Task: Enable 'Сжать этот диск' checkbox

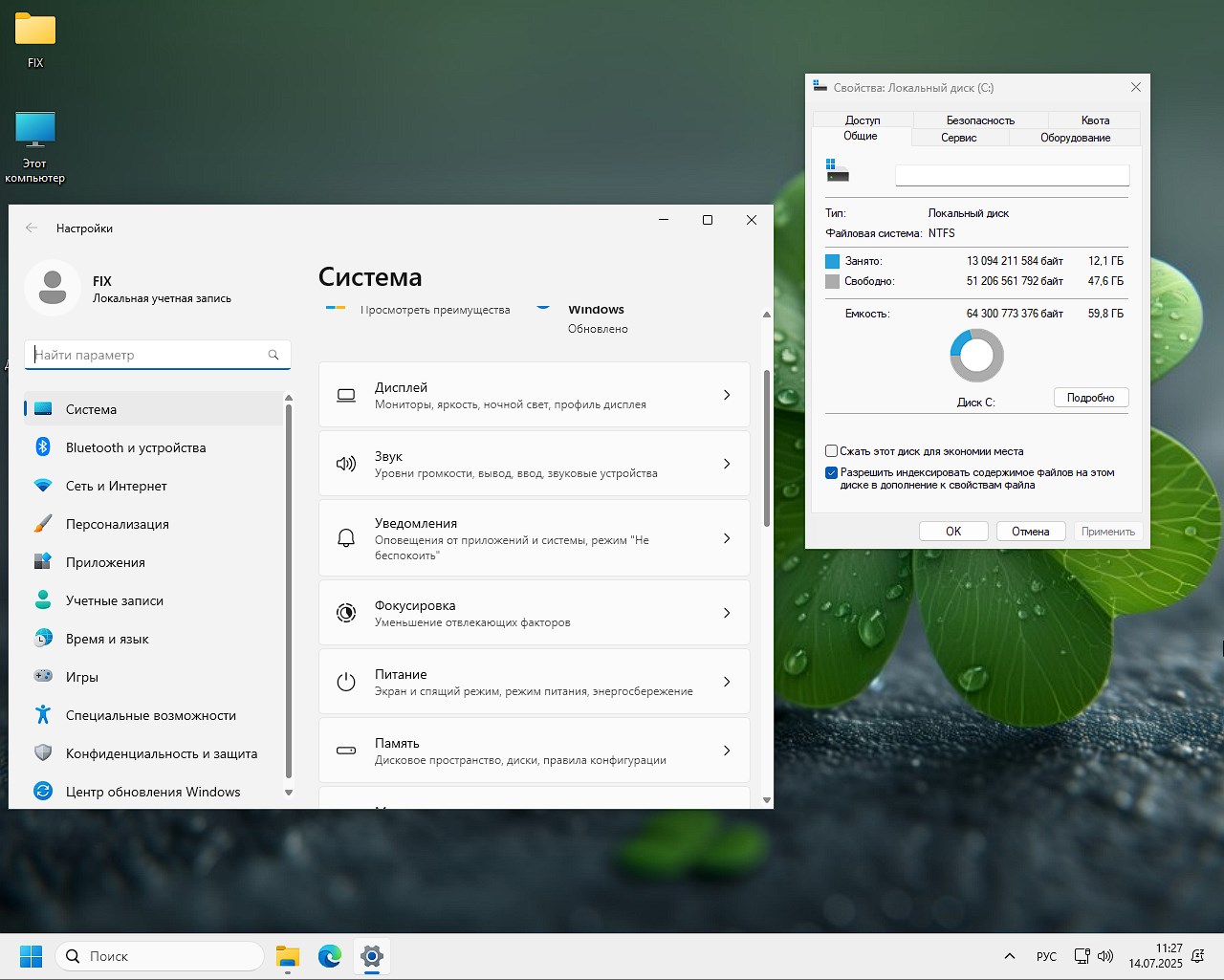Action: 831,451
